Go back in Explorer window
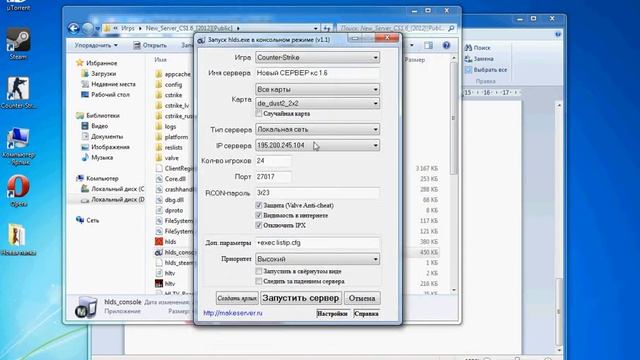This screenshot has height=360, width=640. pos(73,28)
